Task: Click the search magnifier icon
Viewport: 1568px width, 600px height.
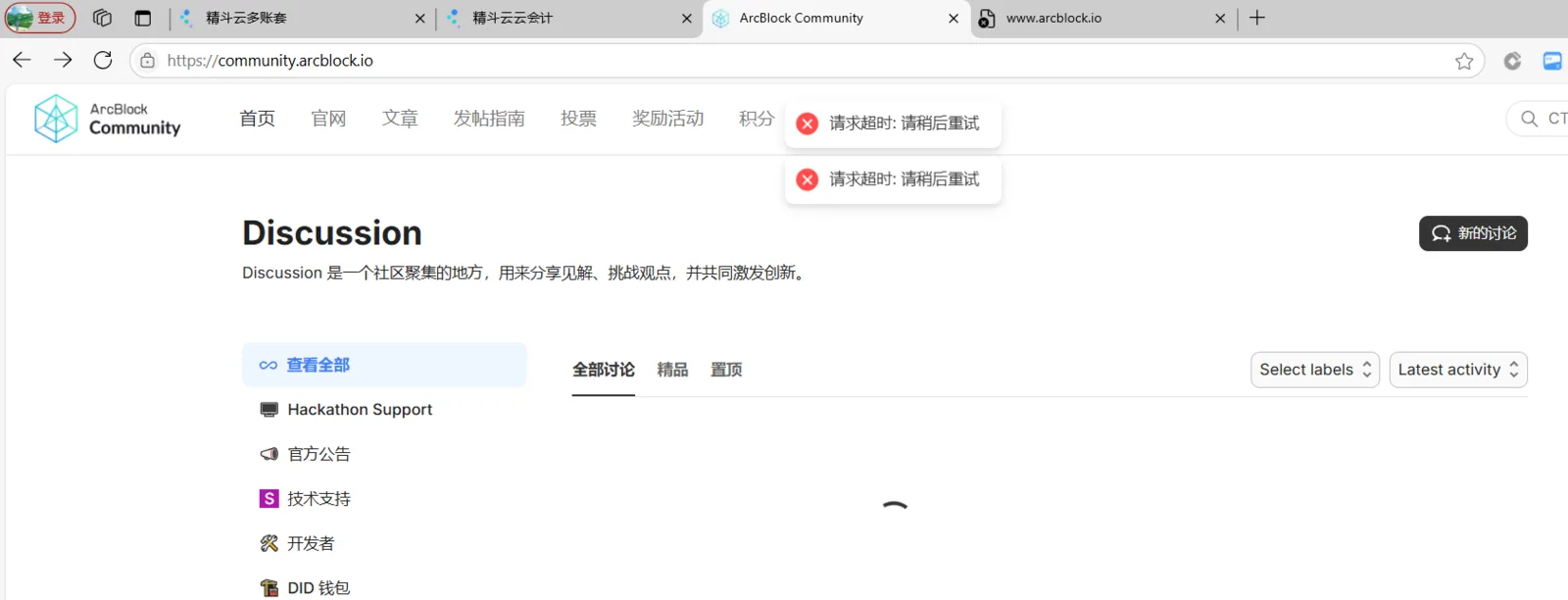Action: tap(1529, 119)
